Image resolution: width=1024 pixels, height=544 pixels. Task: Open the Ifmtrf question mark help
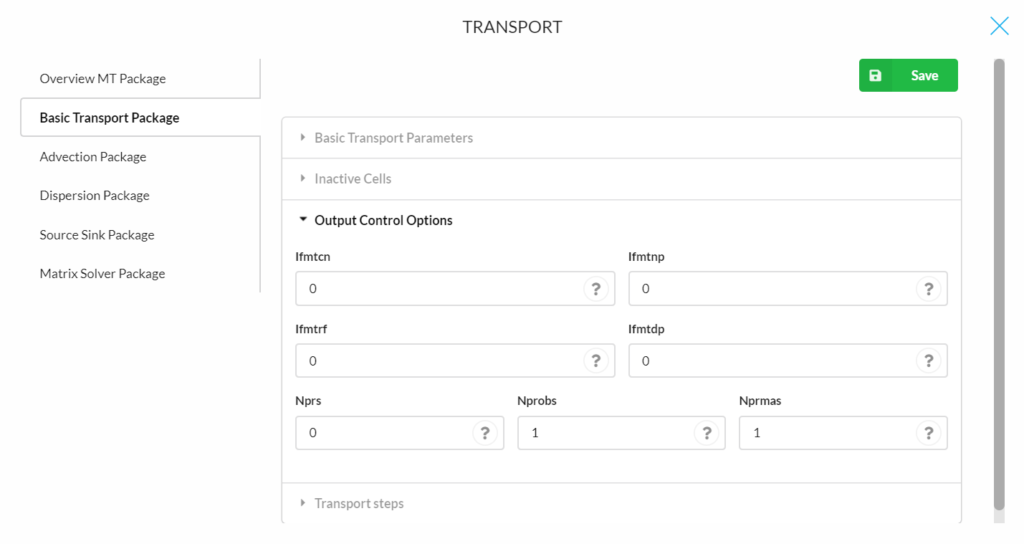point(596,360)
